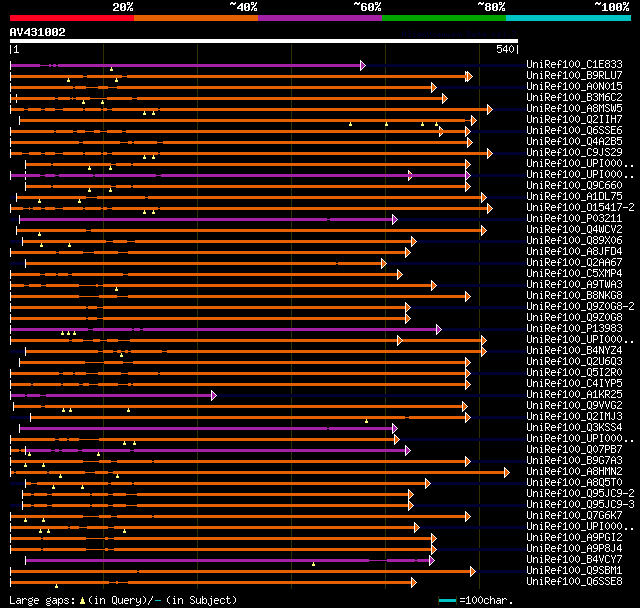Screen dimensions: 640x608
Task: Click the purple arrowhead ending the C1E833 alignment
Action: point(363,65)
